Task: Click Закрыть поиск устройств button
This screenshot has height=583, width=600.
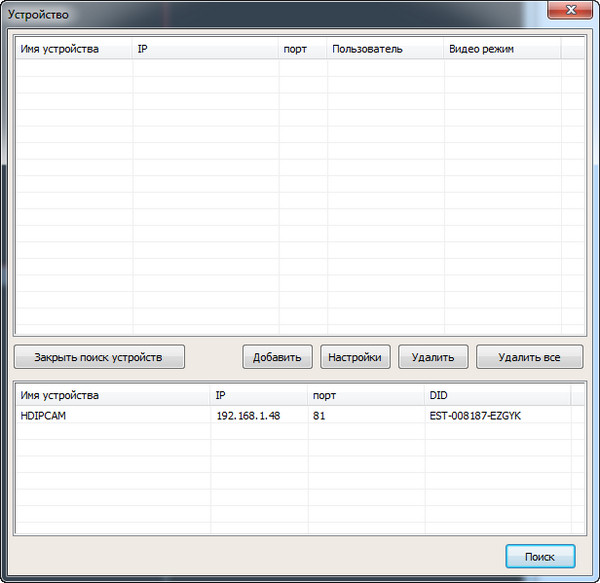Action: pos(100,357)
